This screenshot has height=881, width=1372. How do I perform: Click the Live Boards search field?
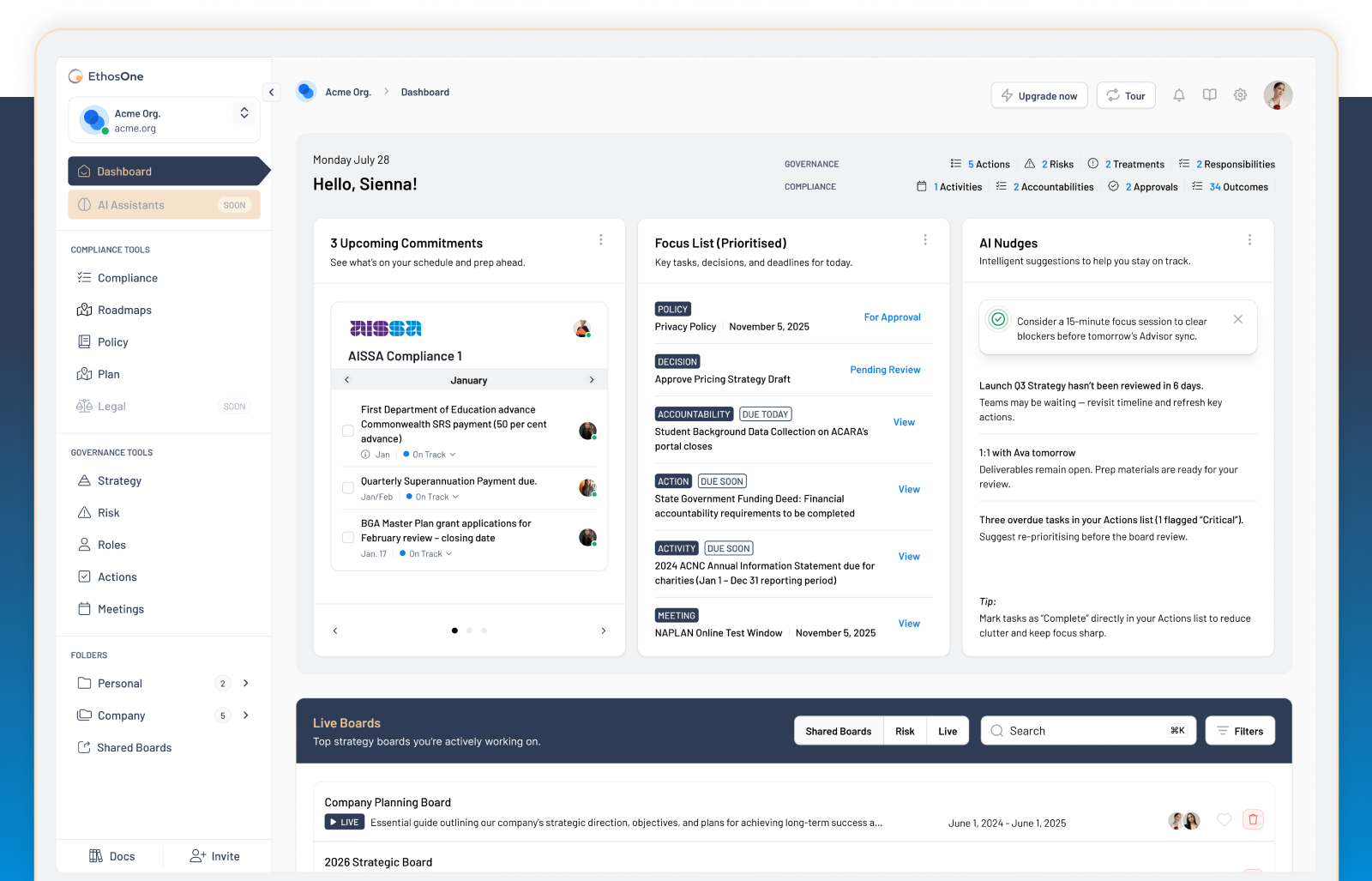pyautogui.click(x=1085, y=731)
